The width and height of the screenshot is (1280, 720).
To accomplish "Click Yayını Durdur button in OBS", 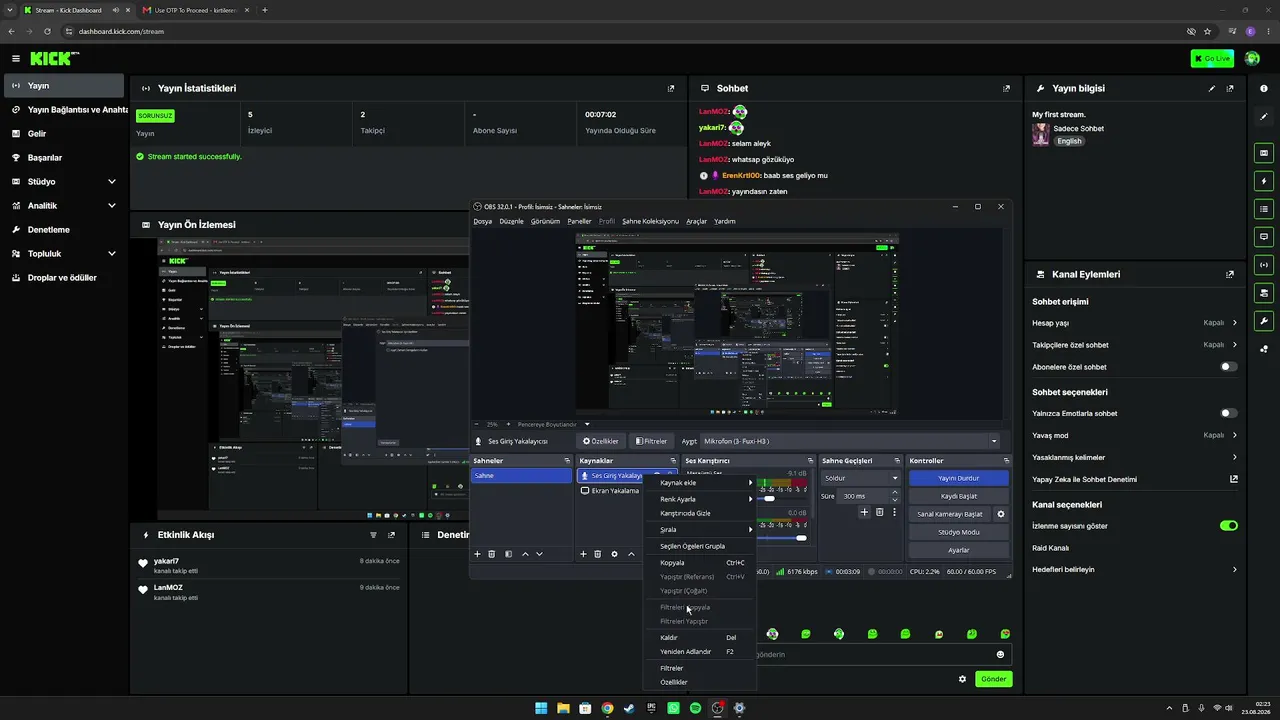I will [959, 478].
